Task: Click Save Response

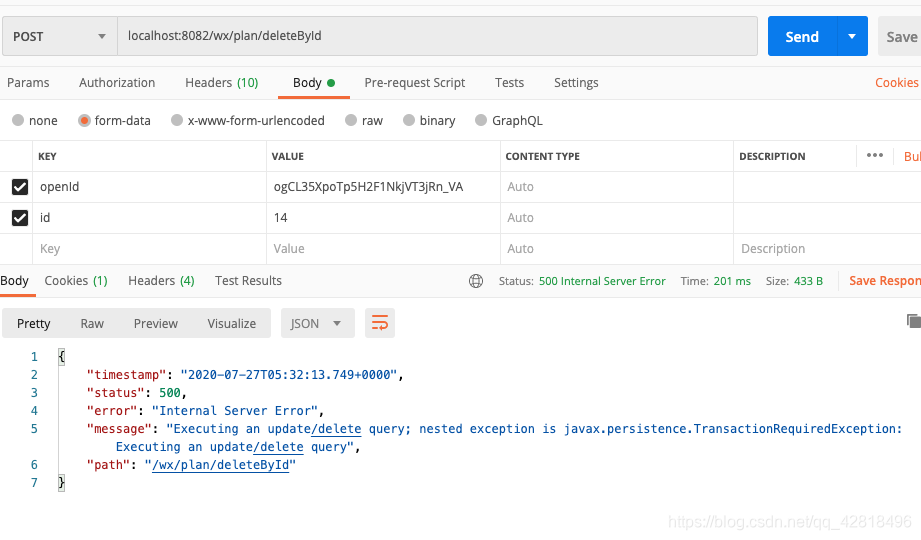Action: (x=885, y=281)
